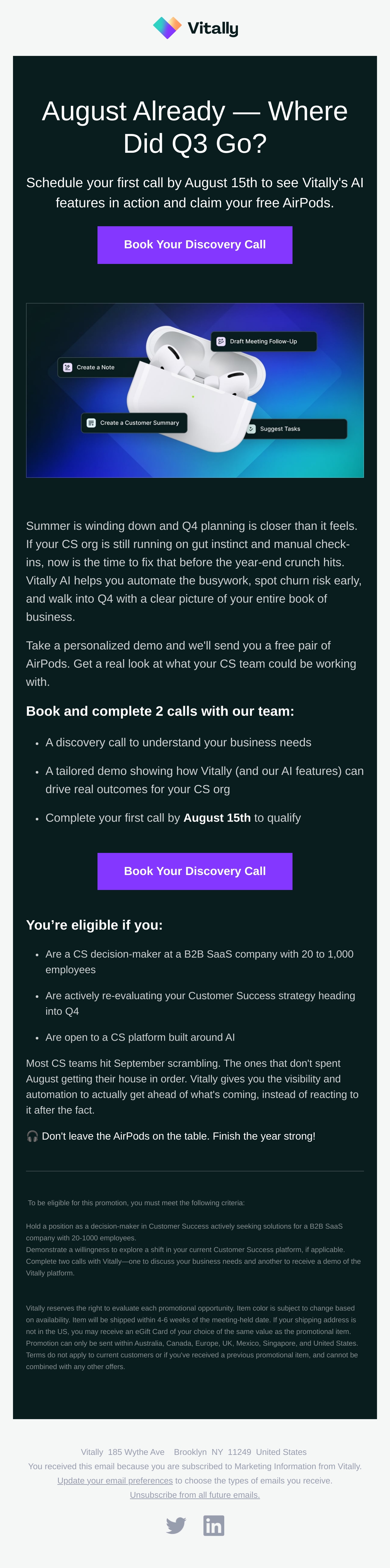Click the second Book Your Discovery Call button
The image size is (390, 1568).
tap(195, 871)
